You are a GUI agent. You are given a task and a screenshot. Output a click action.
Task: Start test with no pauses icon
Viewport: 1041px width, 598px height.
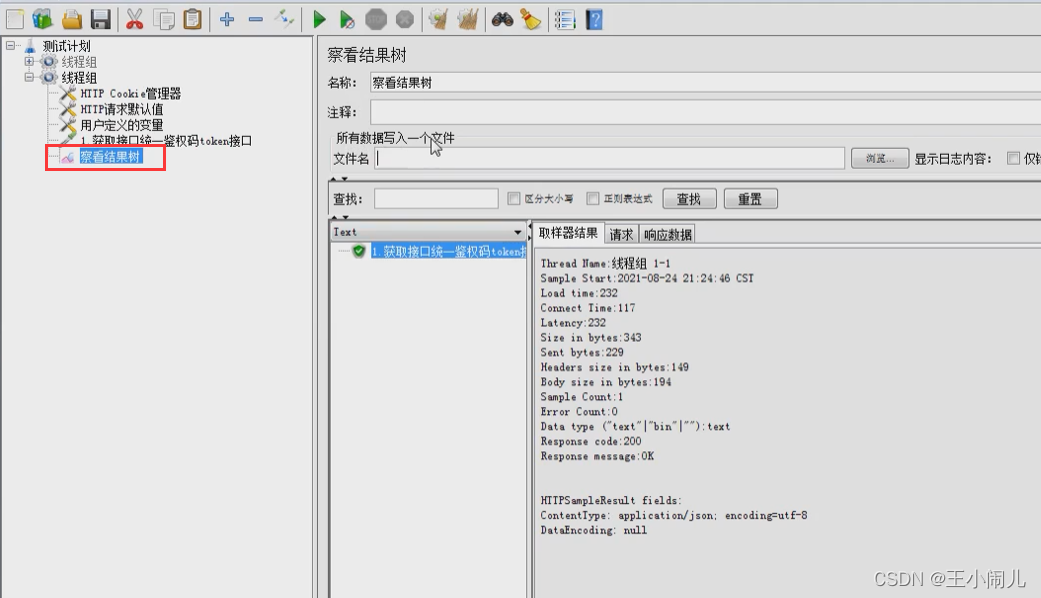[347, 19]
